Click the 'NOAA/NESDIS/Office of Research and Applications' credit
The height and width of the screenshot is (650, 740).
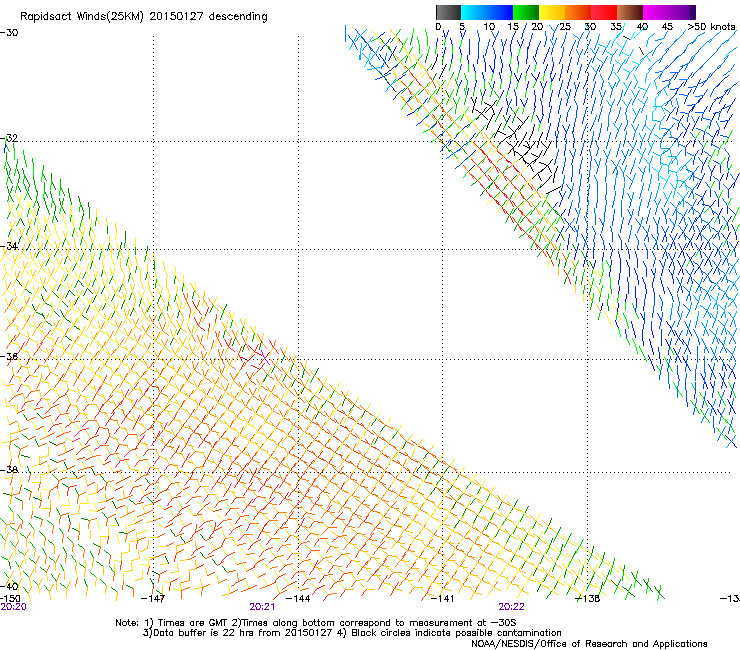click(589, 643)
